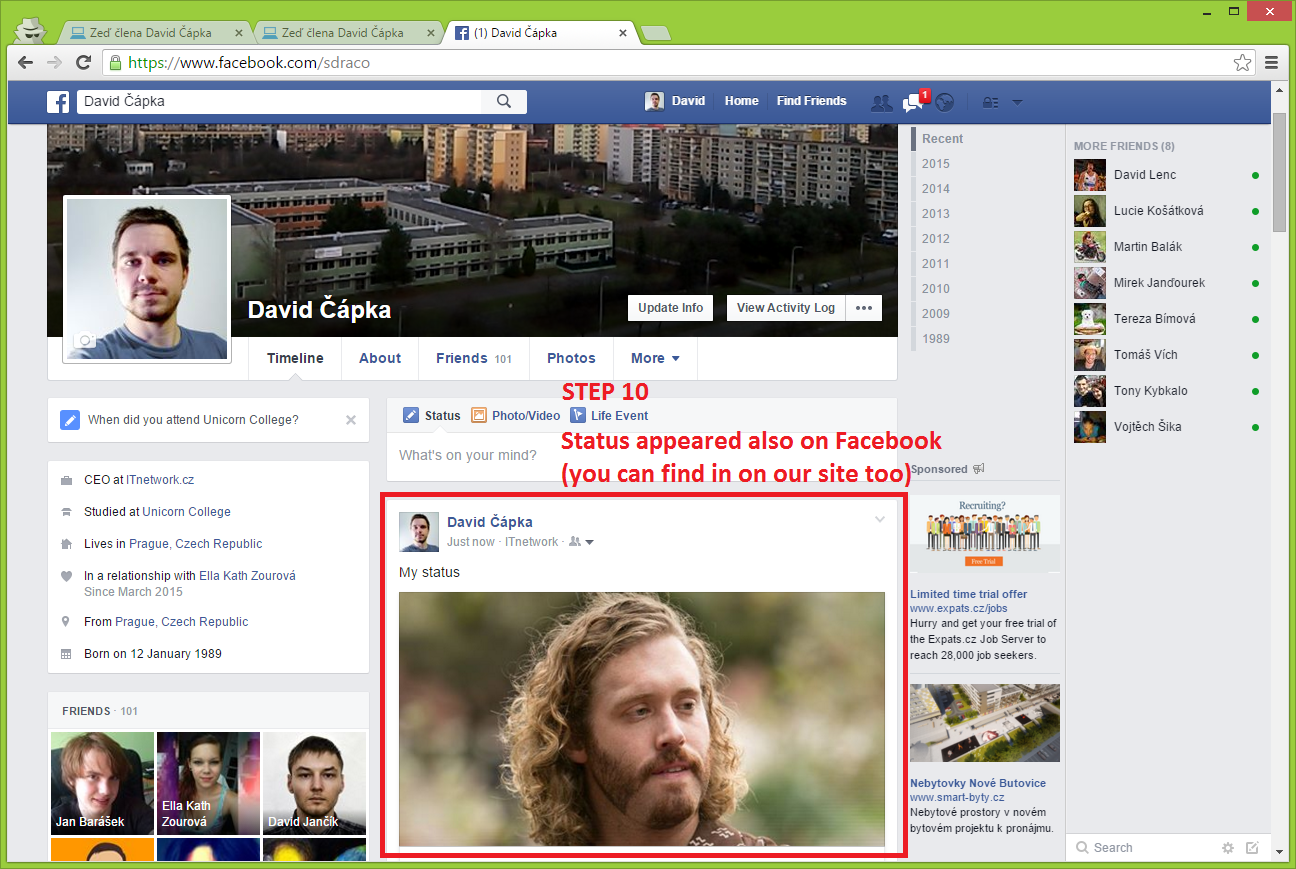Expand the post options chevron
Screen dimensions: 1296x869
point(880,519)
